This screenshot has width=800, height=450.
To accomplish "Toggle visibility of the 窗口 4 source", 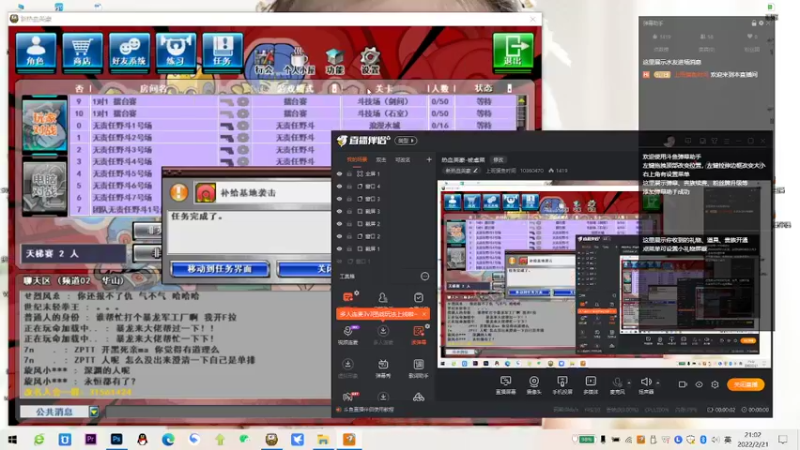I will coord(339,187).
